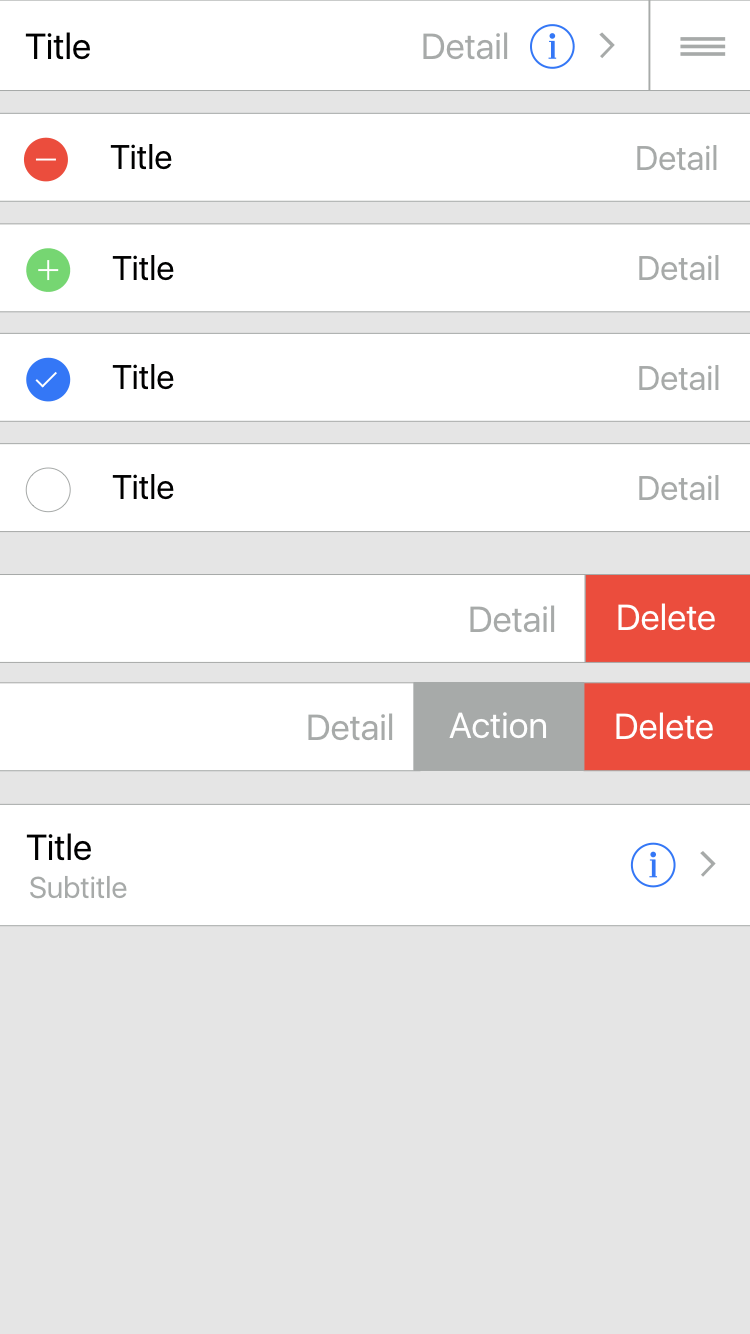Tap Title text next to red minus icon
The width and height of the screenshot is (750, 1334).
[x=141, y=157]
